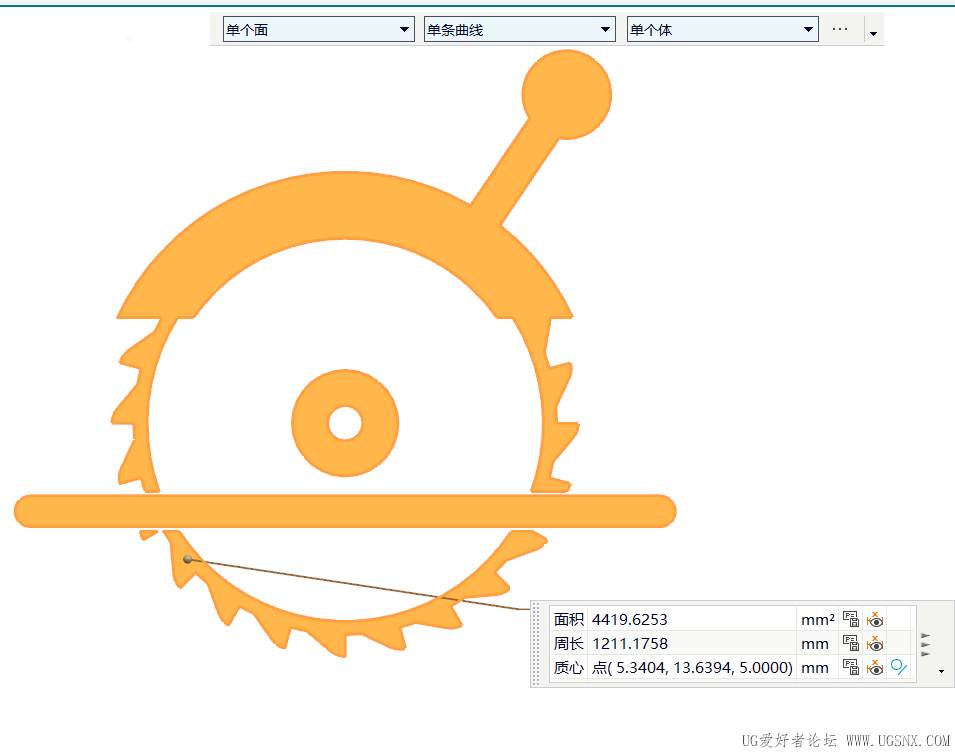Expand the selection bar overflow arrow
955x753 pixels.
(x=873, y=34)
